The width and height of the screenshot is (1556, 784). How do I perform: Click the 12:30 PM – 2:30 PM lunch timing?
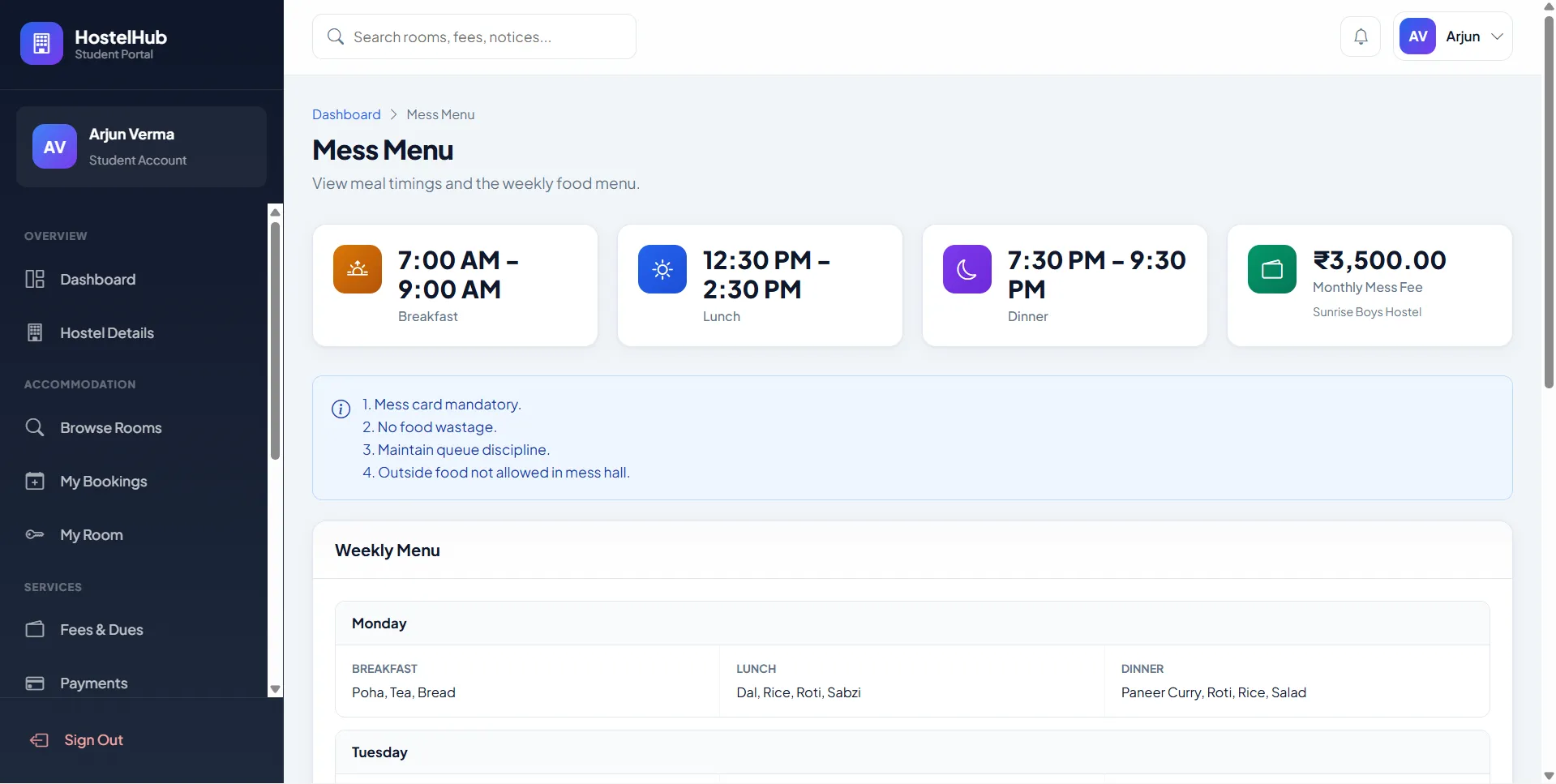coord(766,274)
